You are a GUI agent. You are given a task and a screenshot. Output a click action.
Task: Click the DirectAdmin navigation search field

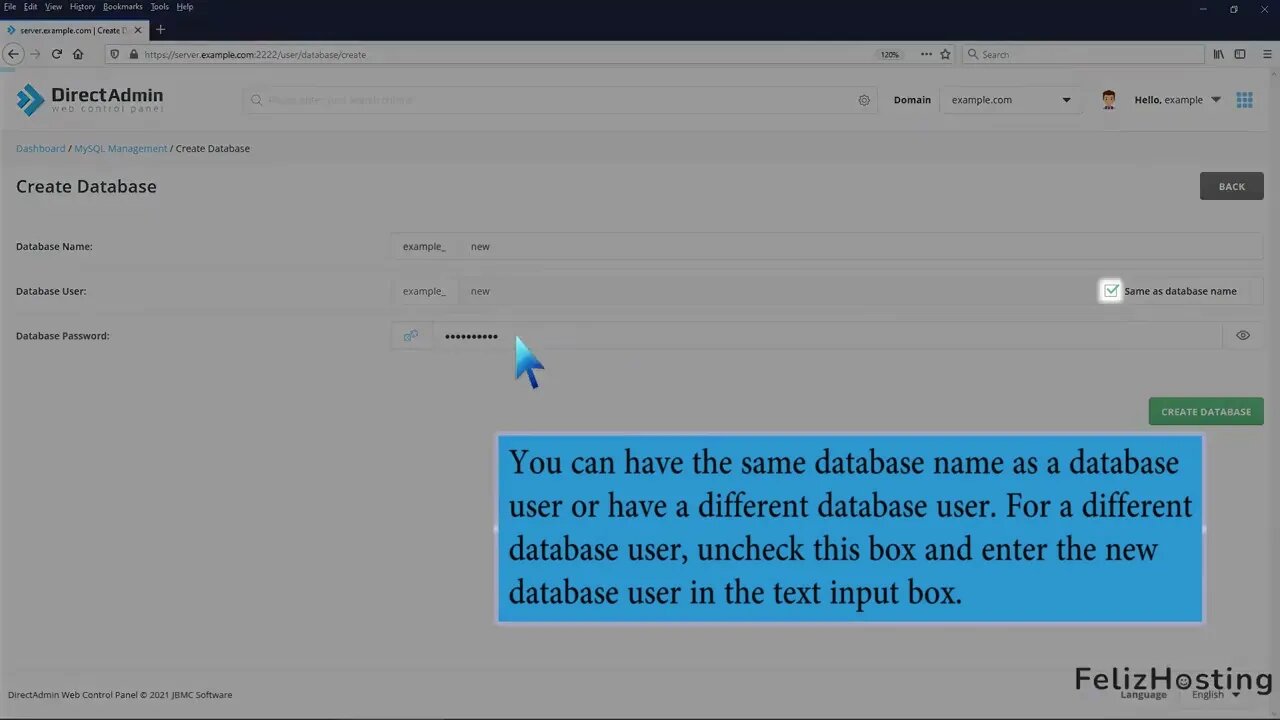[560, 100]
